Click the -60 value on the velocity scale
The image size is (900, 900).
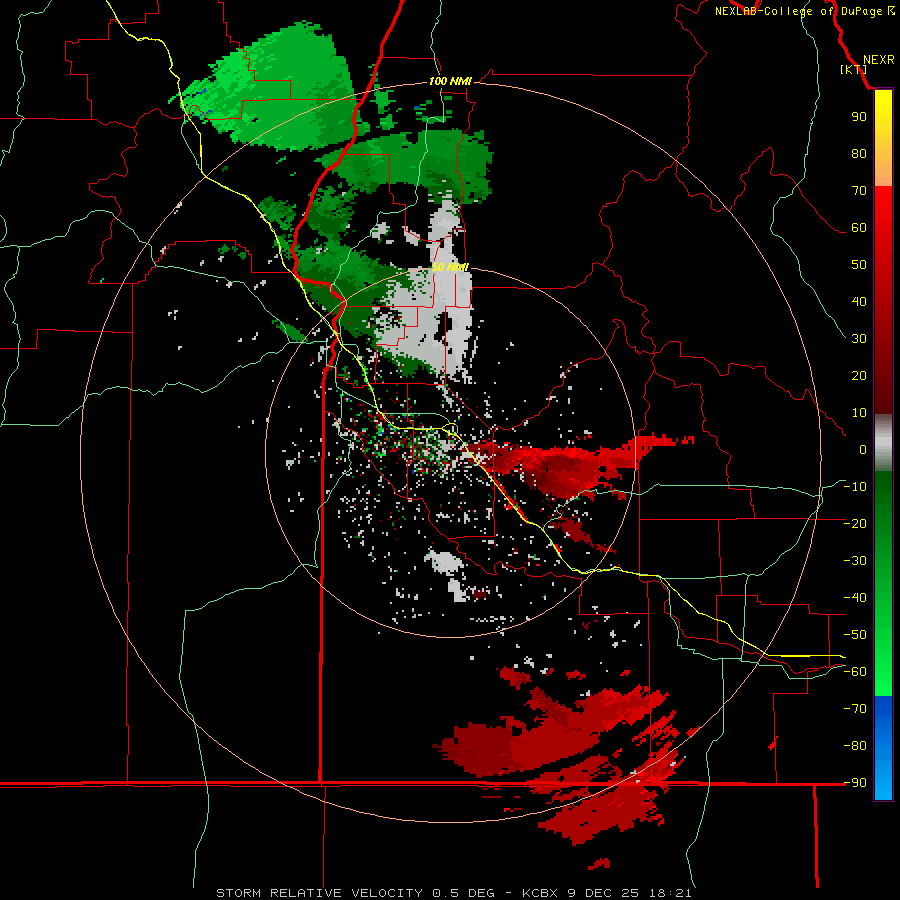coord(855,672)
